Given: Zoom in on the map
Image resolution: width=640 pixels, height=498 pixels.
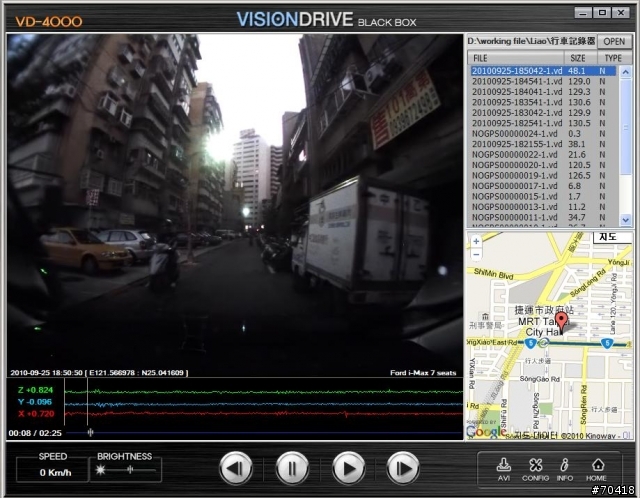Looking at the screenshot, I should click(476, 241).
